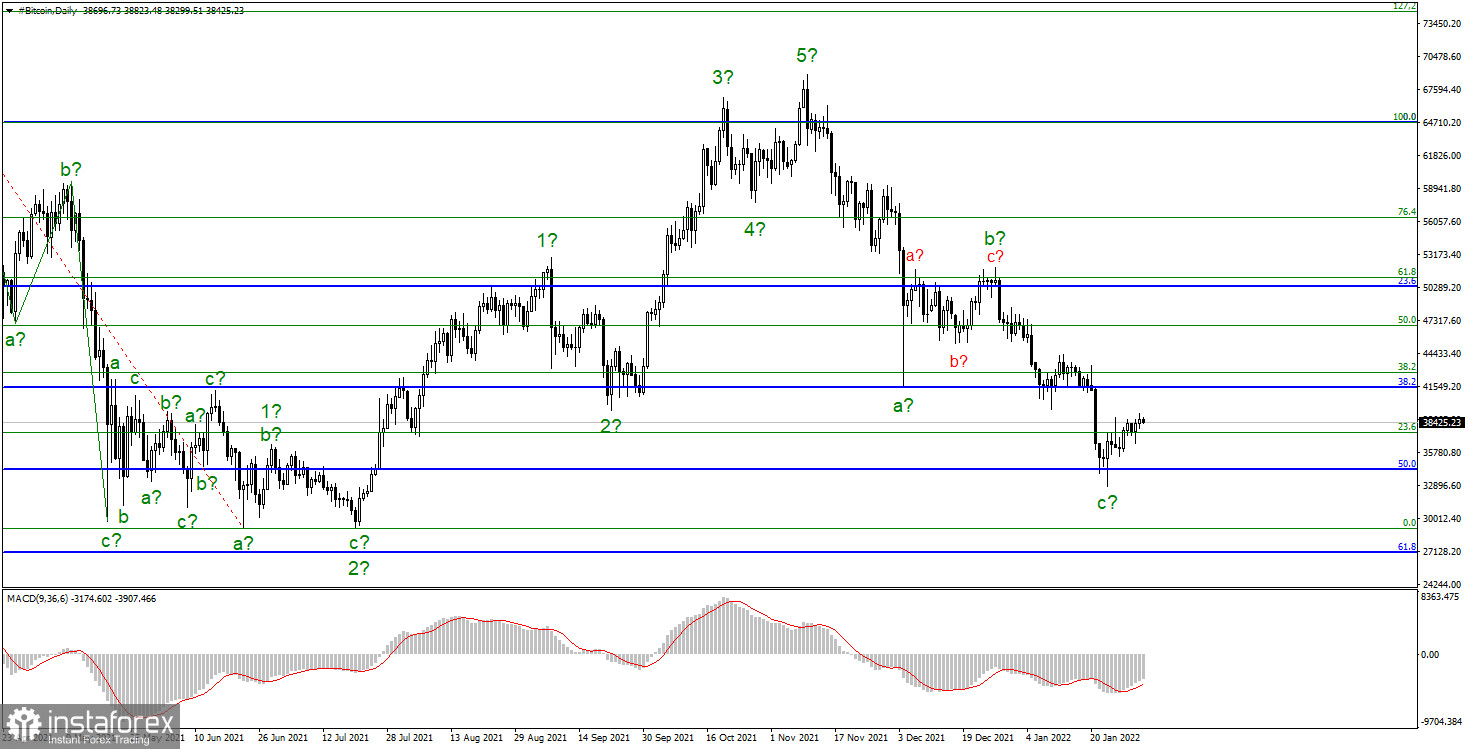This screenshot has height=749, width=1468.
Task: Select the green 3? wave label
Action: (x=724, y=77)
